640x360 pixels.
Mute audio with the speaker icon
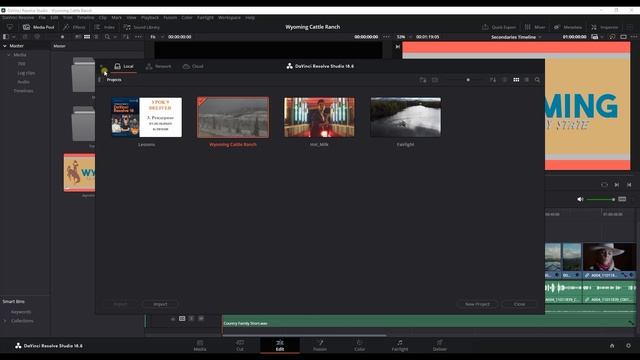(580, 199)
